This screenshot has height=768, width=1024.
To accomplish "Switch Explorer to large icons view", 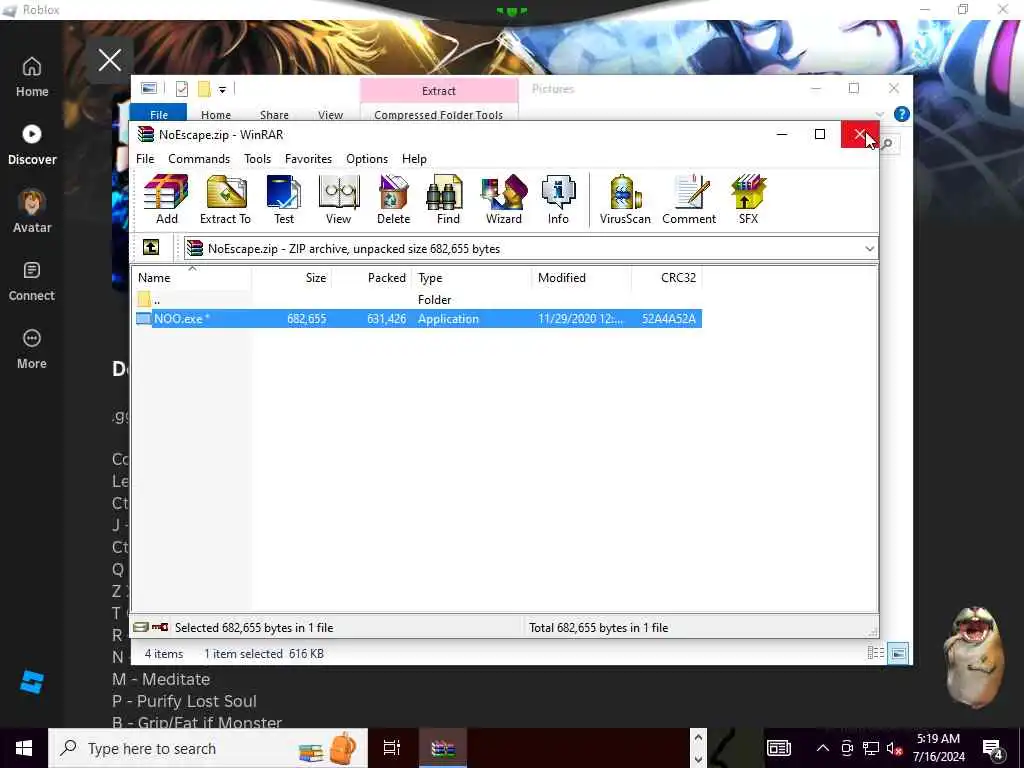I will point(899,653).
